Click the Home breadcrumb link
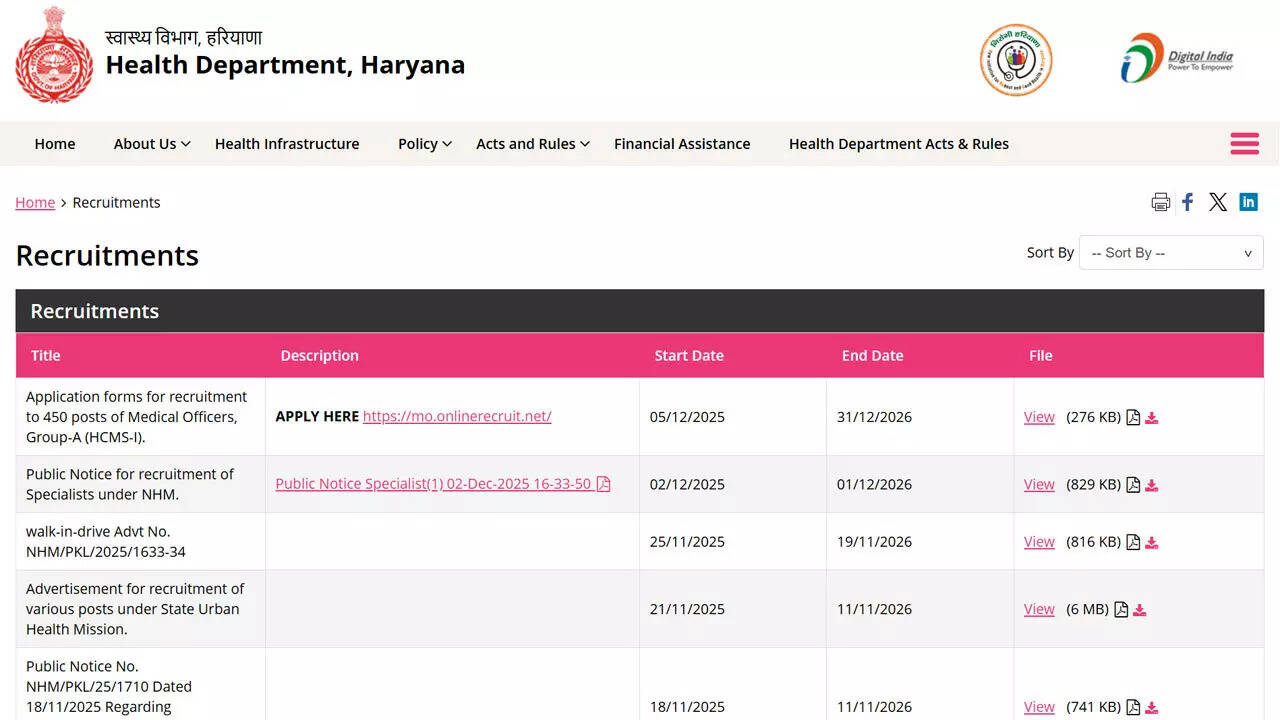The image size is (1280, 720). [x=35, y=202]
